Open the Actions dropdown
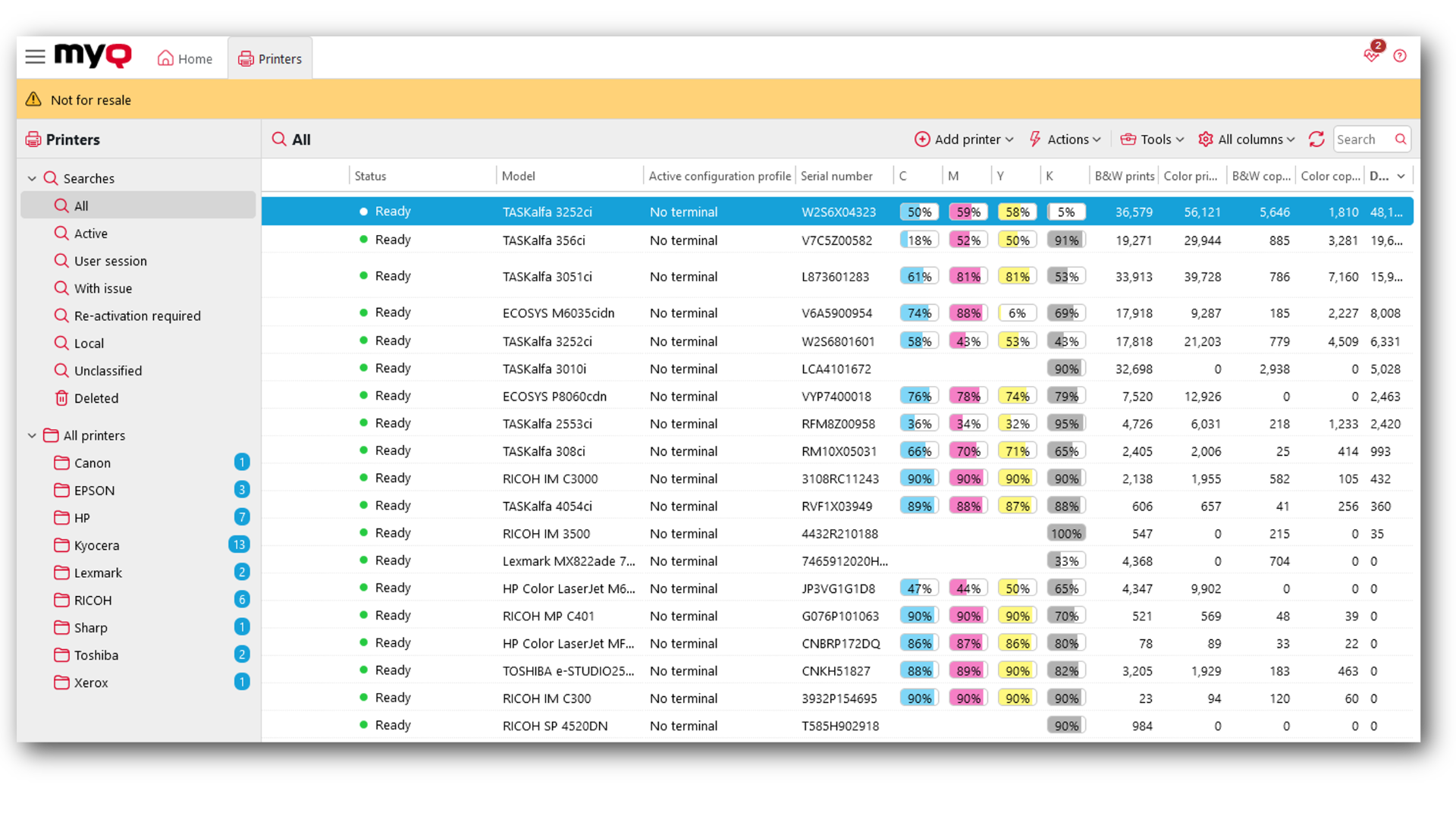This screenshot has width=1456, height=819. click(1065, 140)
